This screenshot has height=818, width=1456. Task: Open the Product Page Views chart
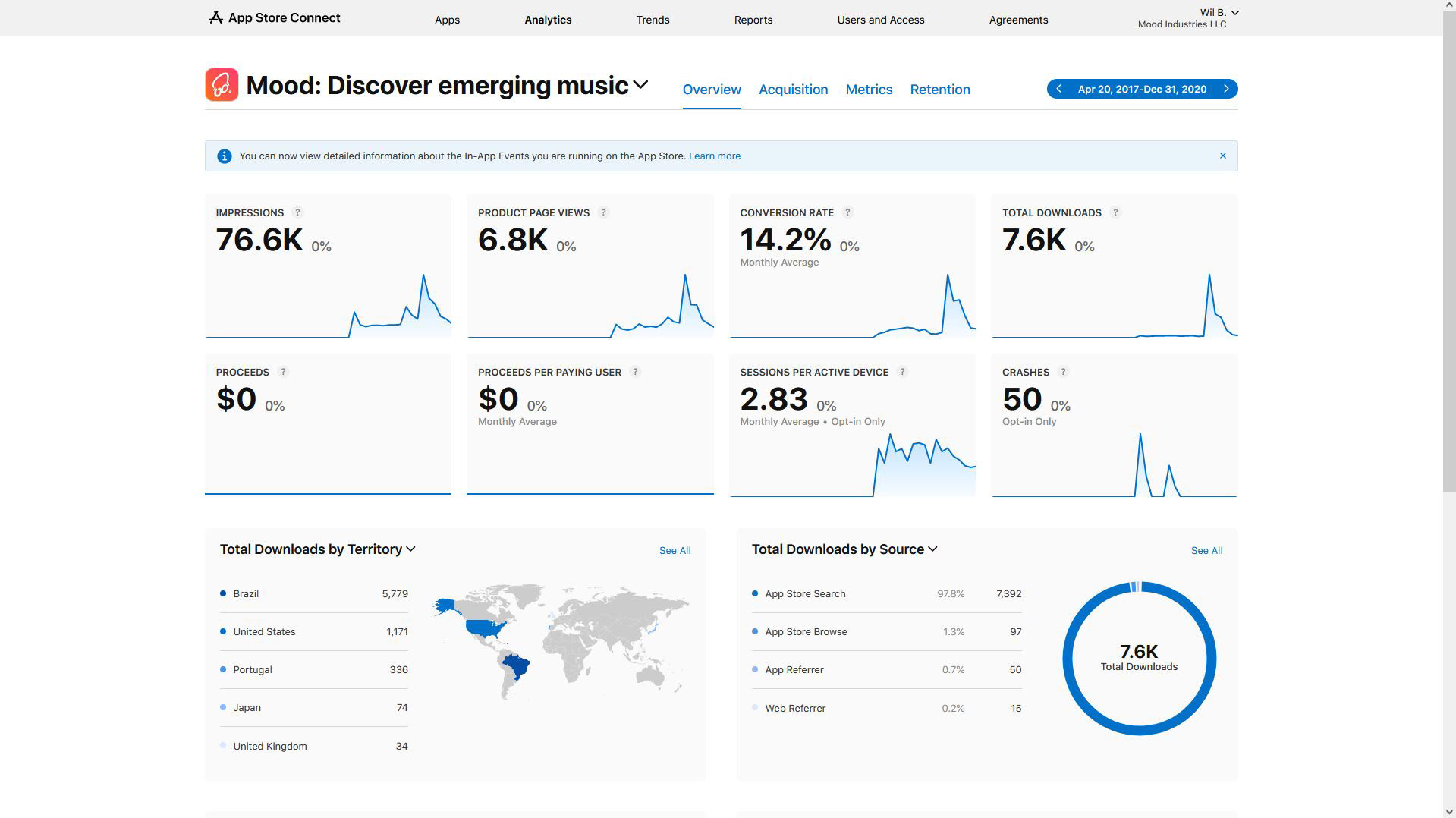pyautogui.click(x=590, y=304)
